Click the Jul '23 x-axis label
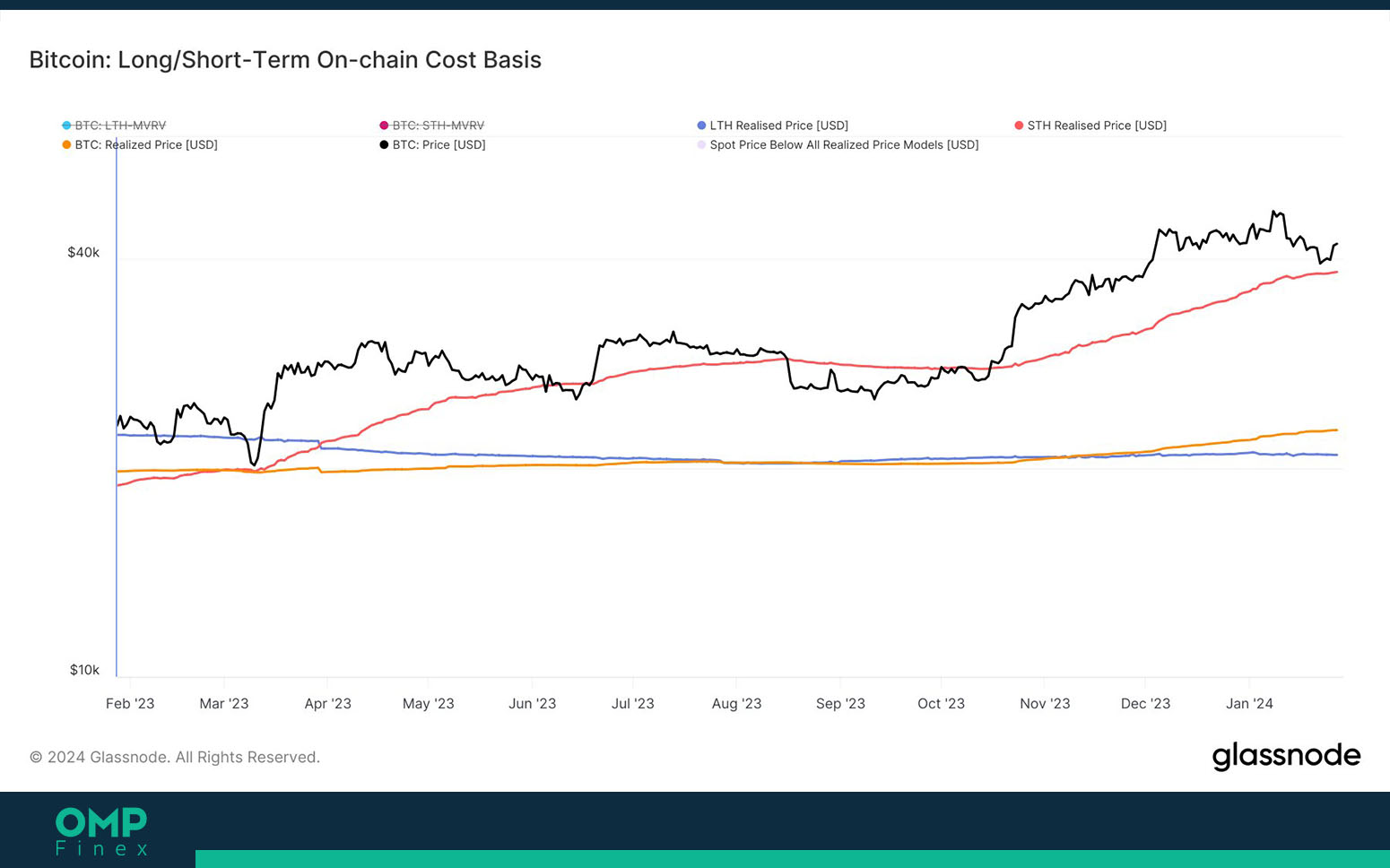Viewport: 1390px width, 868px height. coord(633,704)
